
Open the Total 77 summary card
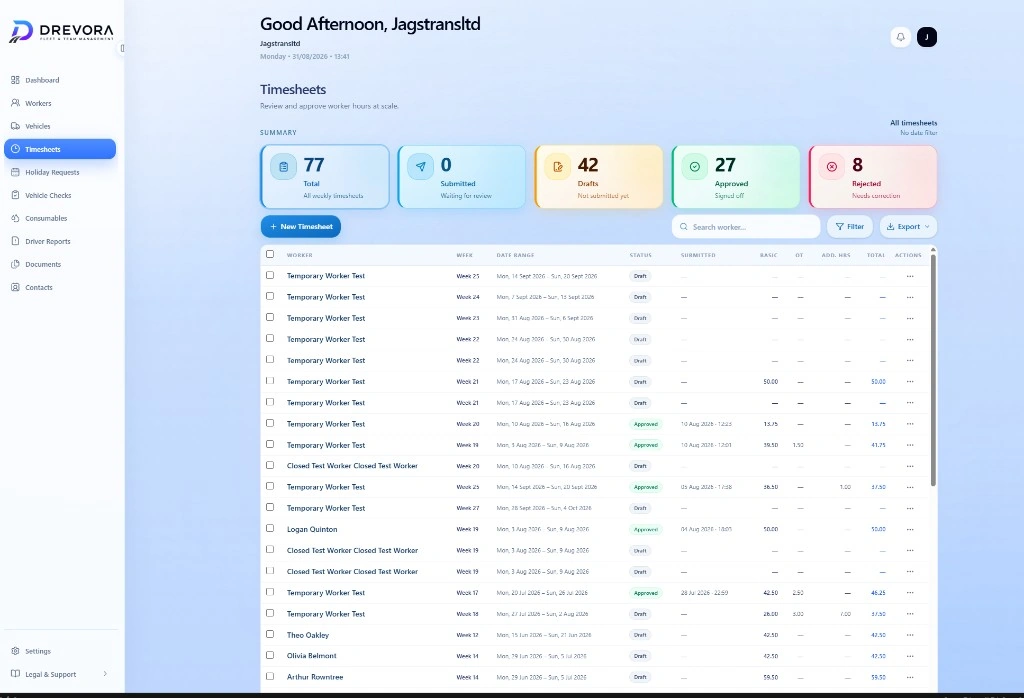(325, 177)
